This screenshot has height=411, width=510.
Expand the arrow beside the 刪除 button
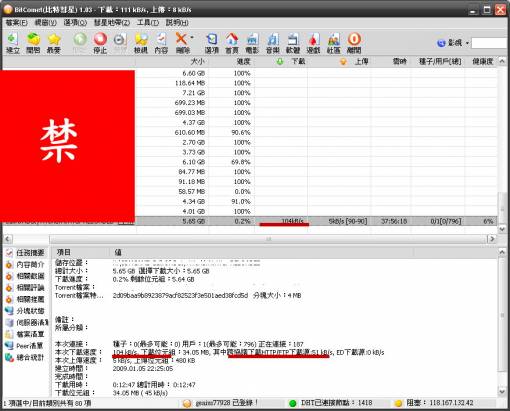[x=192, y=37]
